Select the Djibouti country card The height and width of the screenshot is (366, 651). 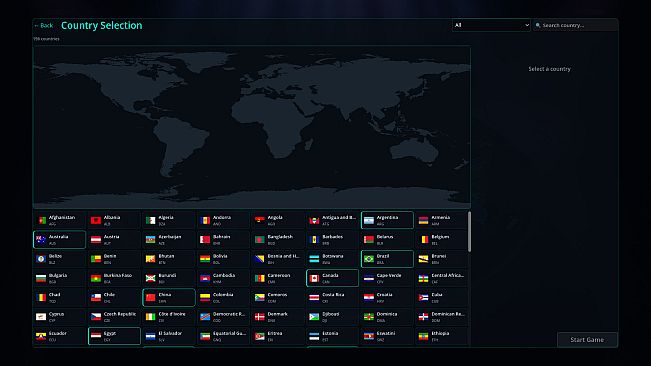click(333, 317)
